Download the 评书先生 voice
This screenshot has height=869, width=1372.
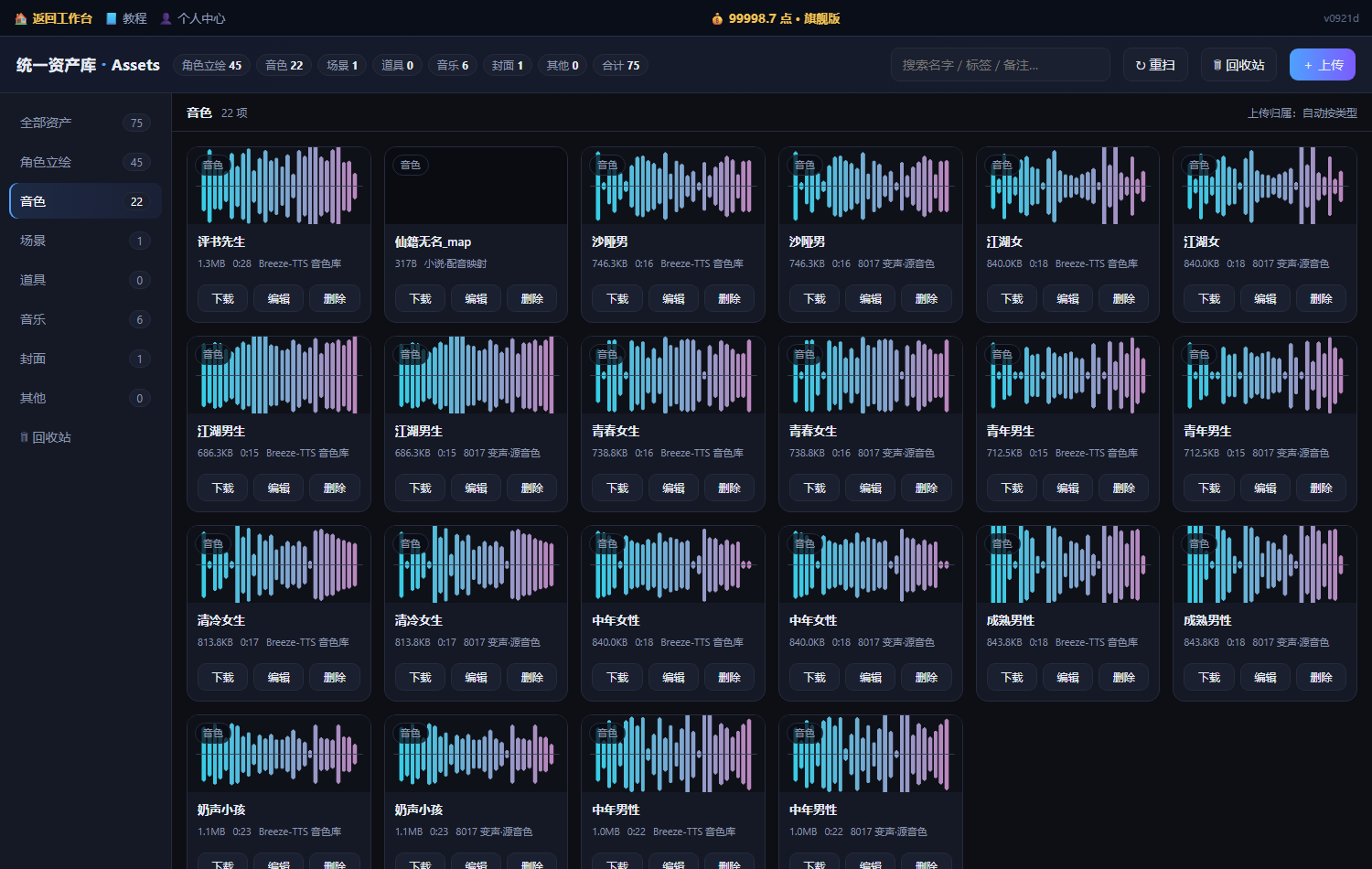(223, 299)
